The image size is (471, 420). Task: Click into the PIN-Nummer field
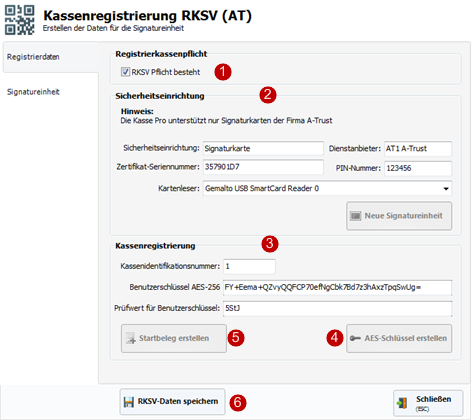(418, 168)
